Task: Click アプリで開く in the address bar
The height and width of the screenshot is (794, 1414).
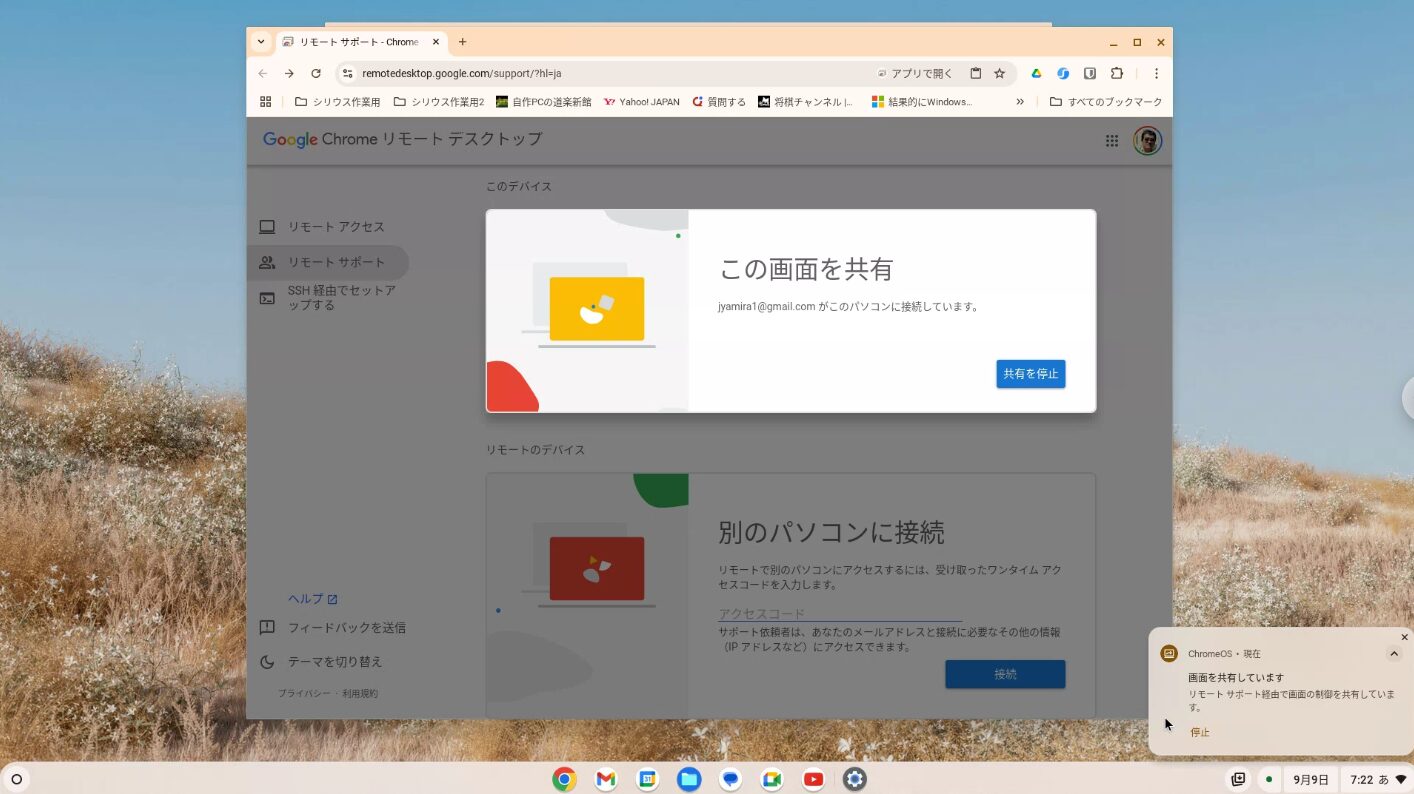Action: pyautogui.click(x=915, y=73)
